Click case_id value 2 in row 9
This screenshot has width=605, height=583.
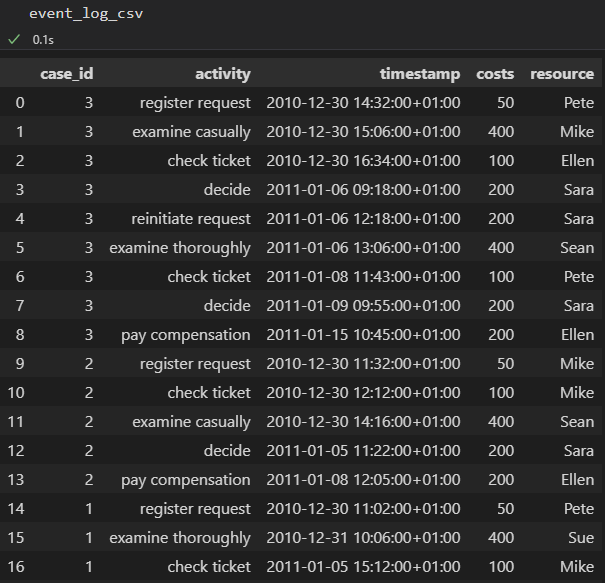pyautogui.click(x=89, y=364)
